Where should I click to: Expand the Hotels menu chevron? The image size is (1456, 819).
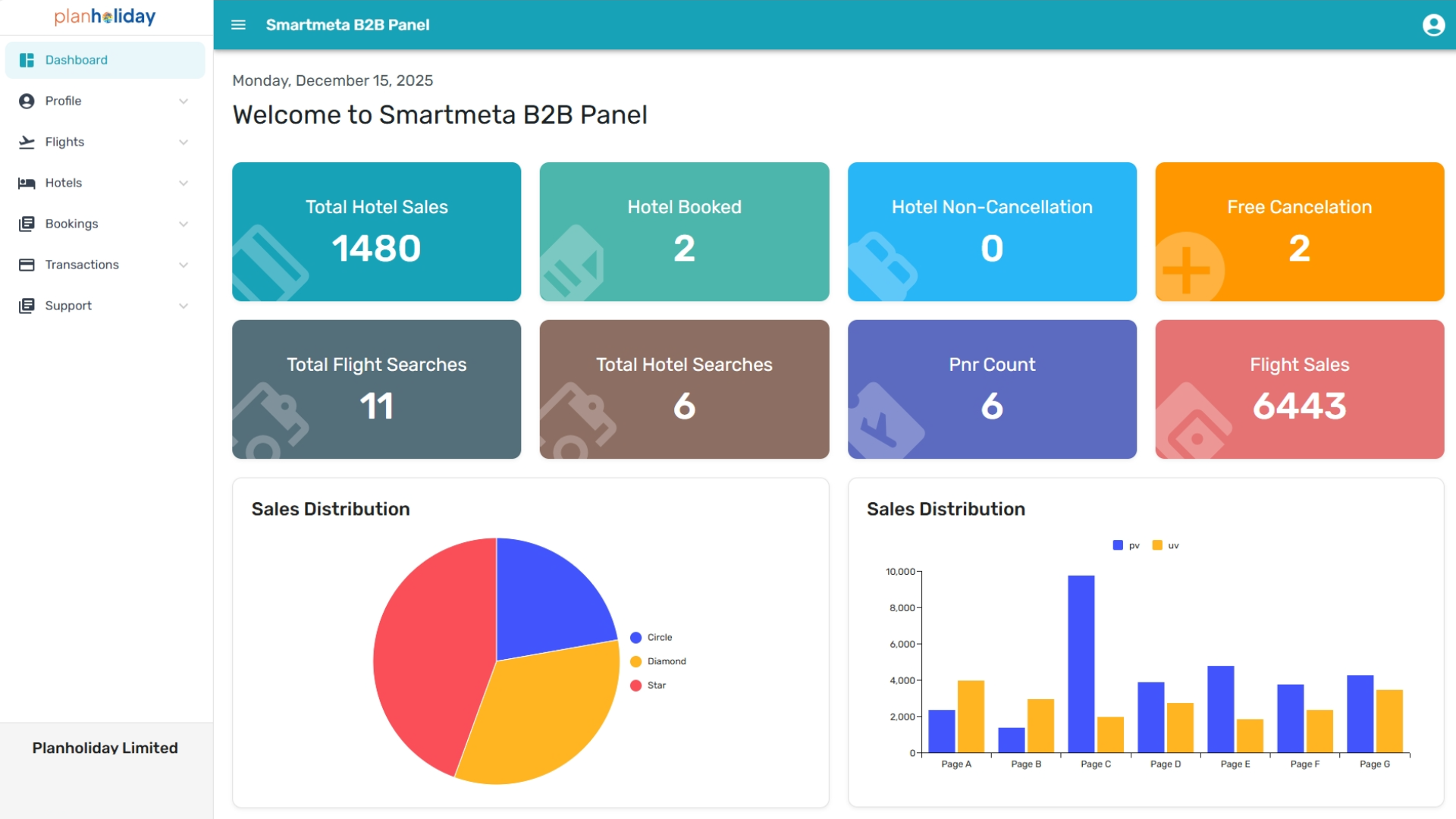(184, 183)
